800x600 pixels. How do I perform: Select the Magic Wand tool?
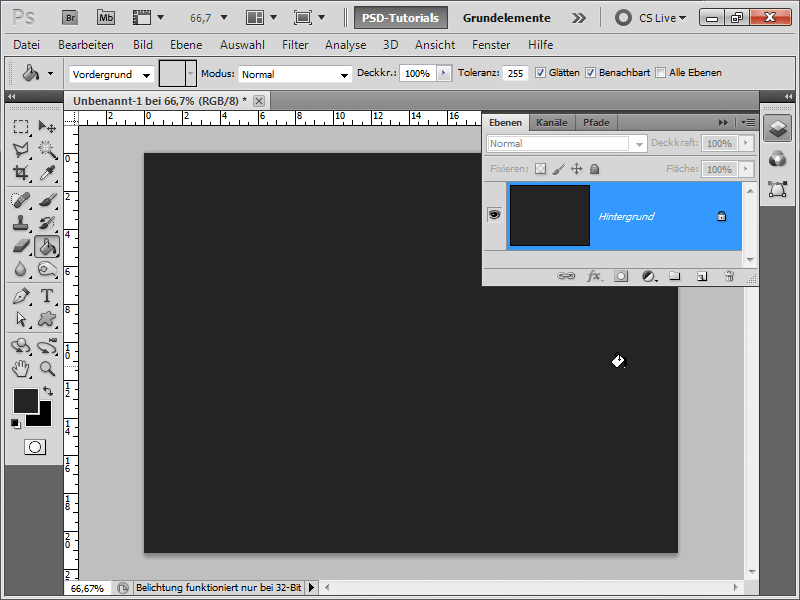pyautogui.click(x=47, y=149)
